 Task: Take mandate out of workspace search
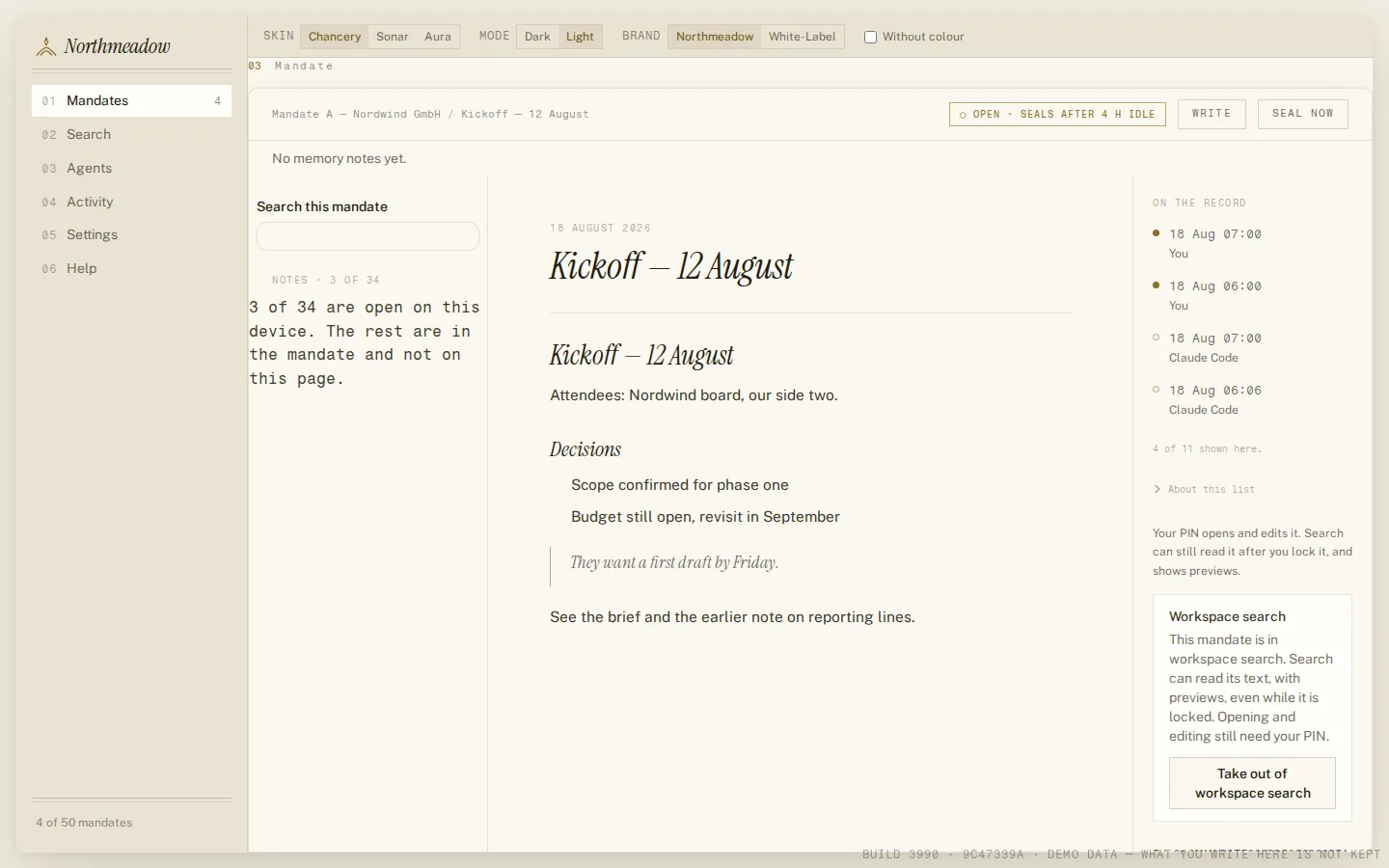tap(1252, 783)
